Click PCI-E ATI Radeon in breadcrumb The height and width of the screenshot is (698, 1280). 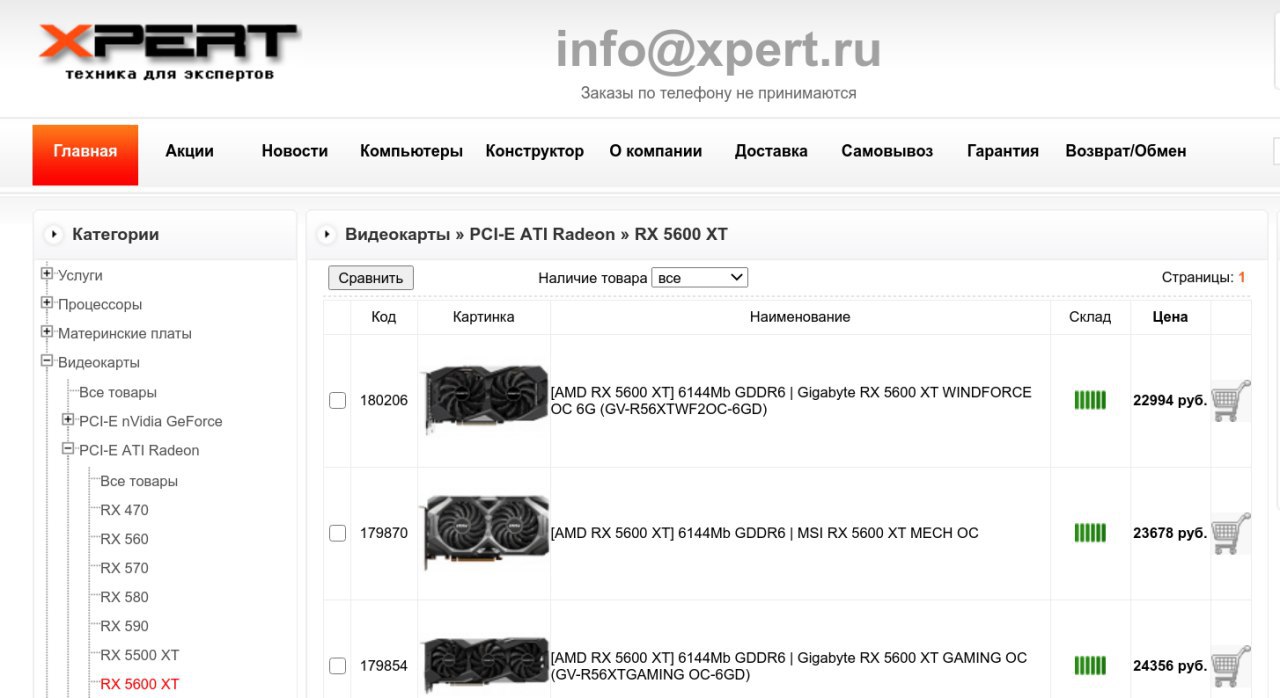coord(542,235)
